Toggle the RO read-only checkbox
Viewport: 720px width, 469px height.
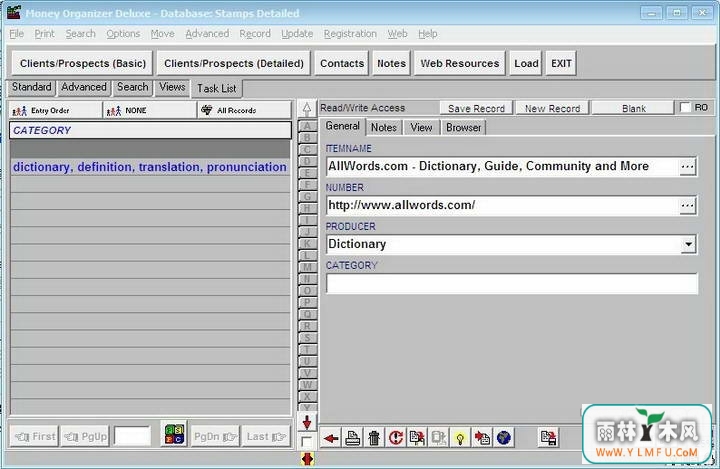685,107
